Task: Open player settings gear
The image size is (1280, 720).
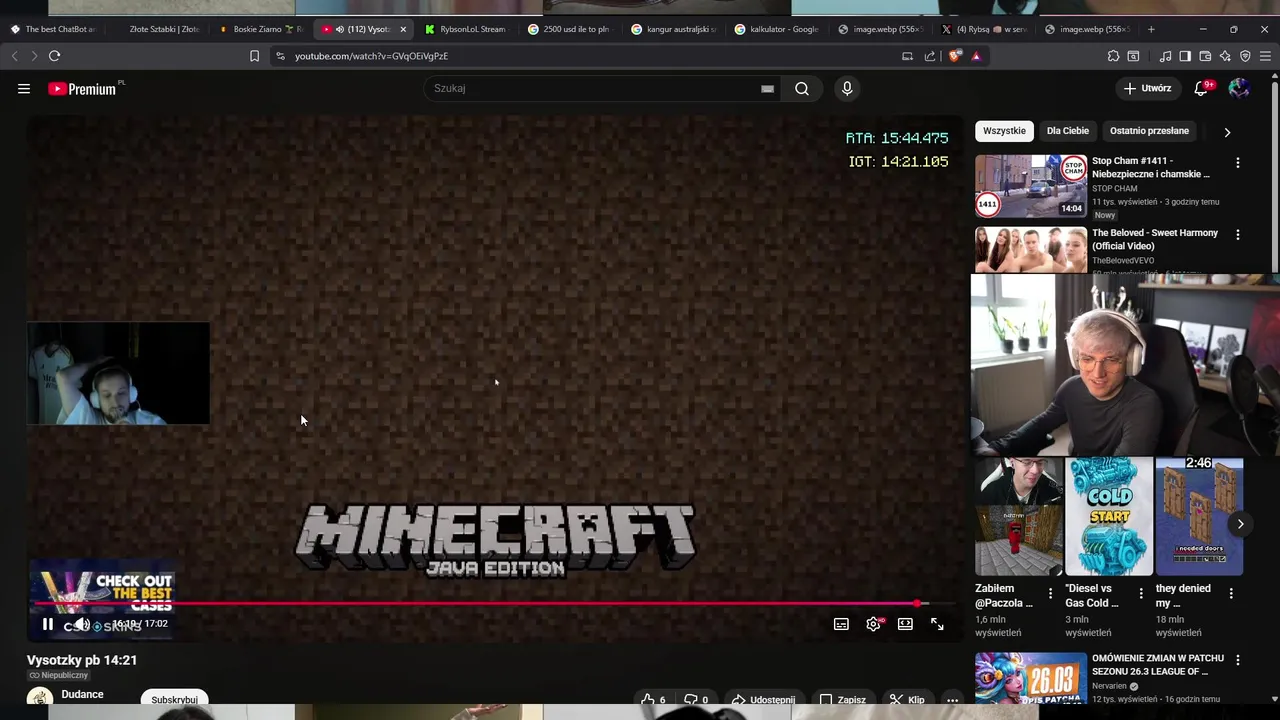Action: pos(873,624)
